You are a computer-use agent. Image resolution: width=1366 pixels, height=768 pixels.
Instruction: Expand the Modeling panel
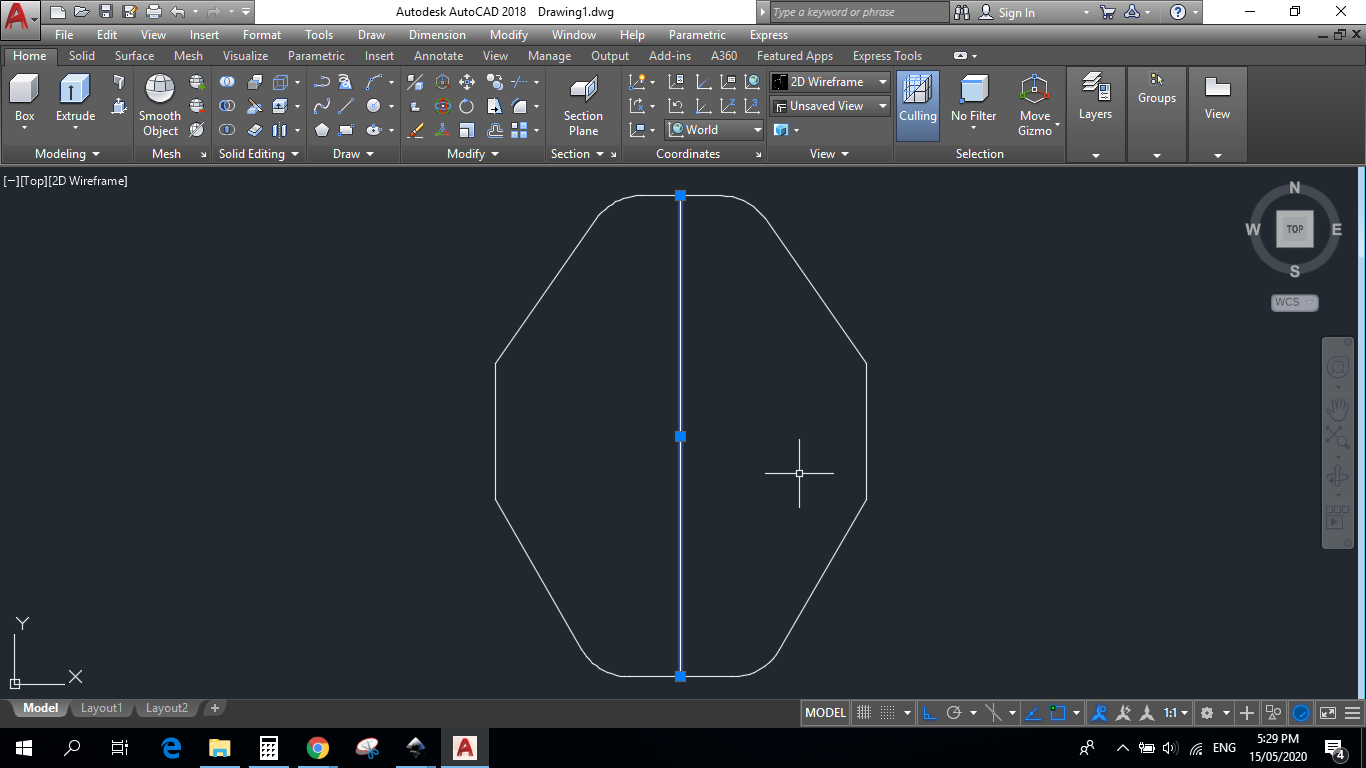point(67,154)
